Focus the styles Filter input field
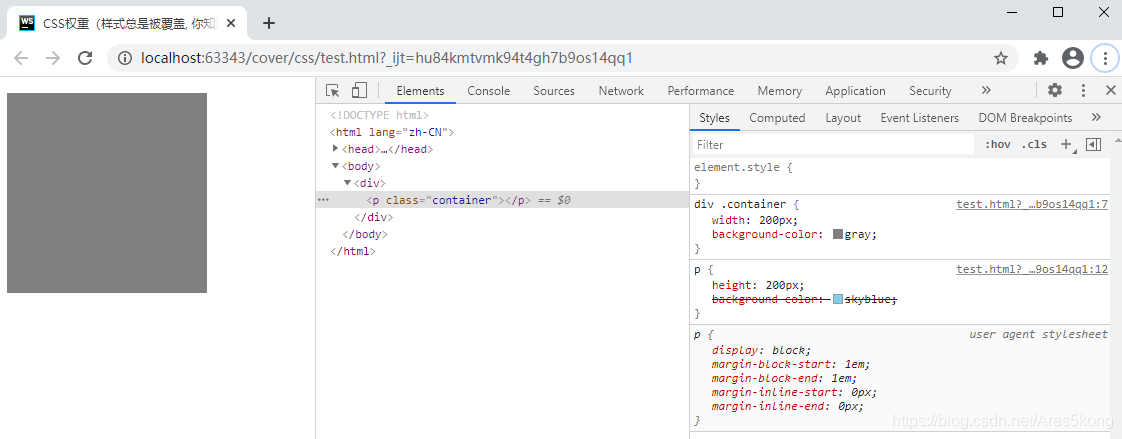This screenshot has height=439, width=1122. tap(834, 144)
